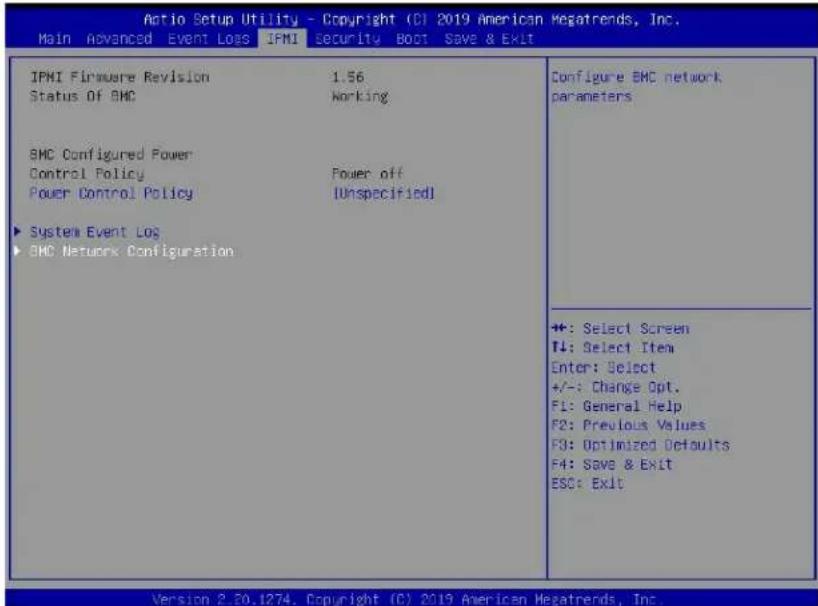
Task: Click the F1: General Help hint
Action: (x=616, y=406)
